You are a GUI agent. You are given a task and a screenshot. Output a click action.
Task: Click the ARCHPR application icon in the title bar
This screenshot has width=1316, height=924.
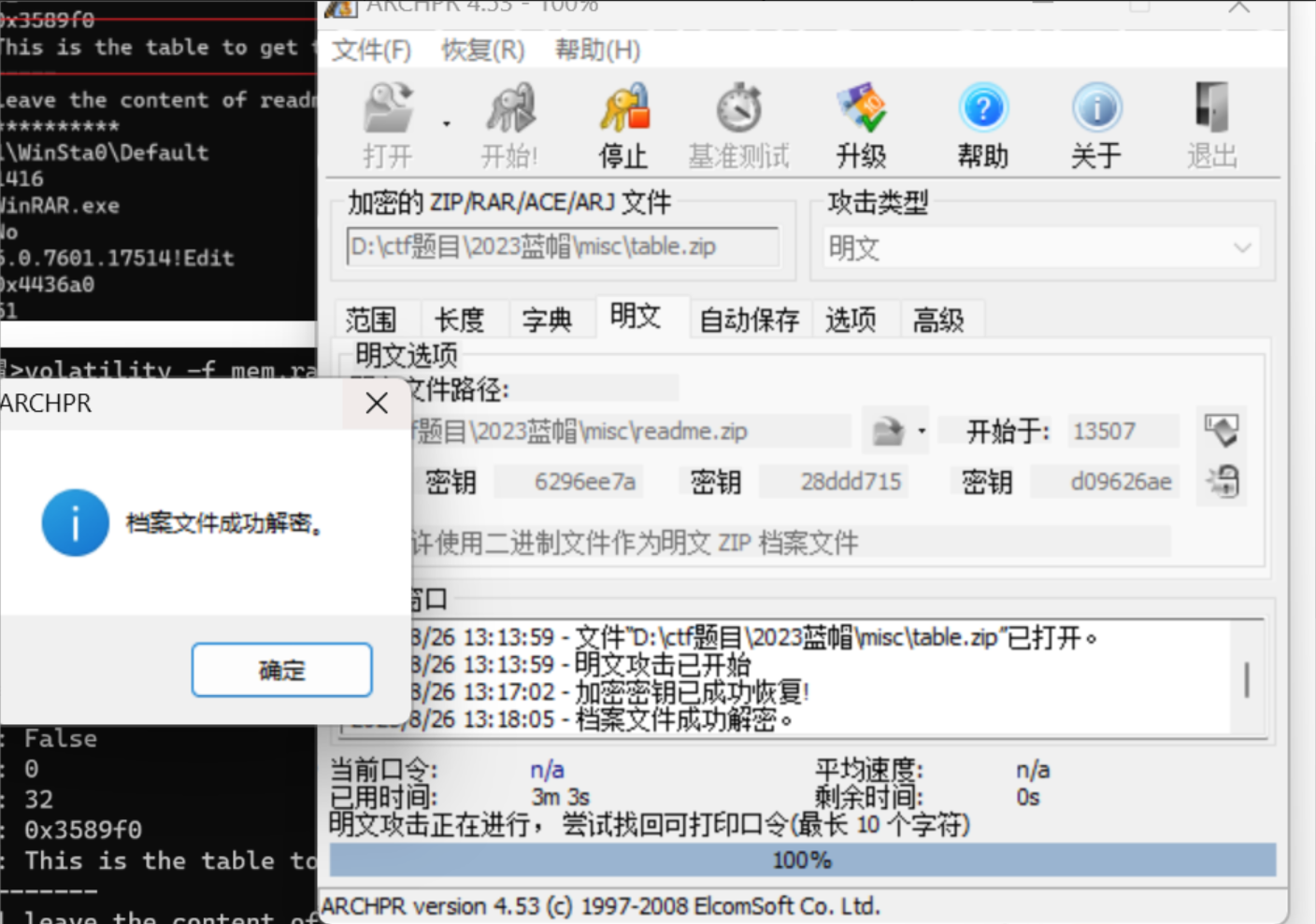click(x=340, y=7)
